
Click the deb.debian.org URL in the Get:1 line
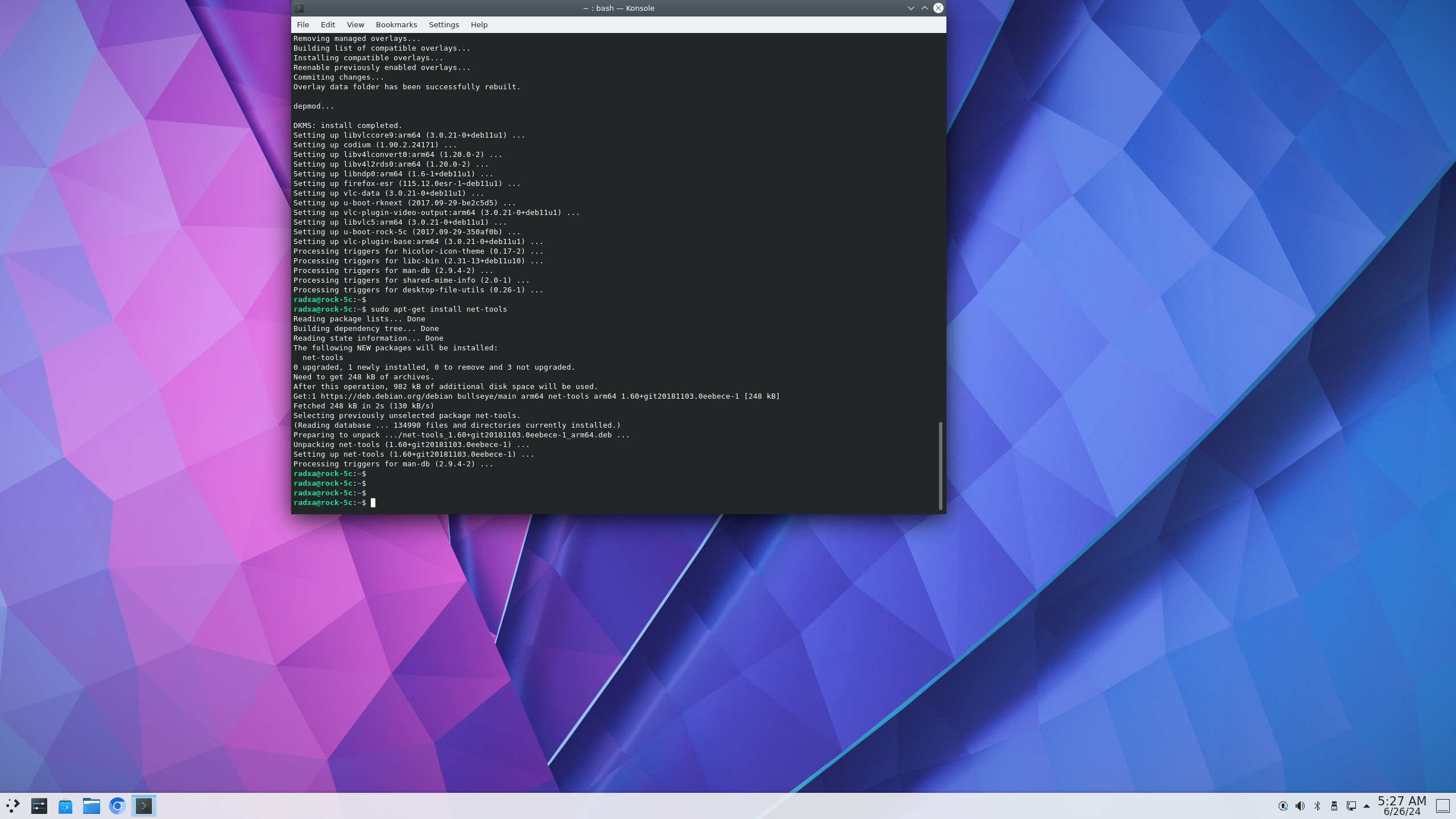pos(386,396)
